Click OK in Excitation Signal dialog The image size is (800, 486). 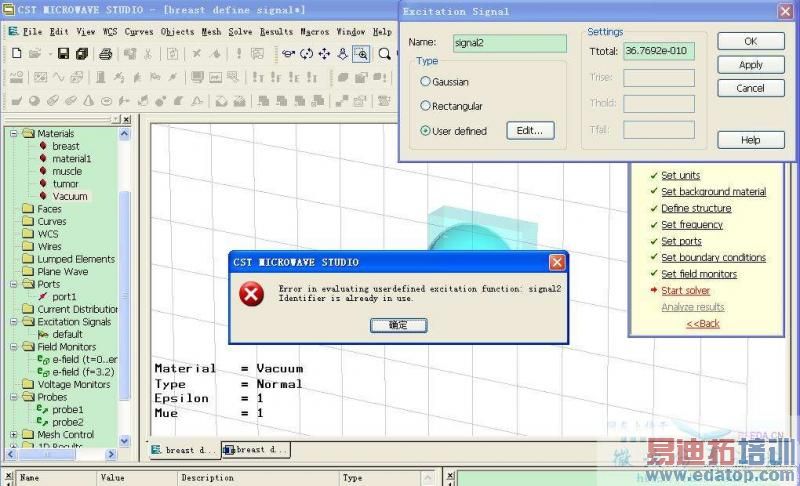[751, 41]
